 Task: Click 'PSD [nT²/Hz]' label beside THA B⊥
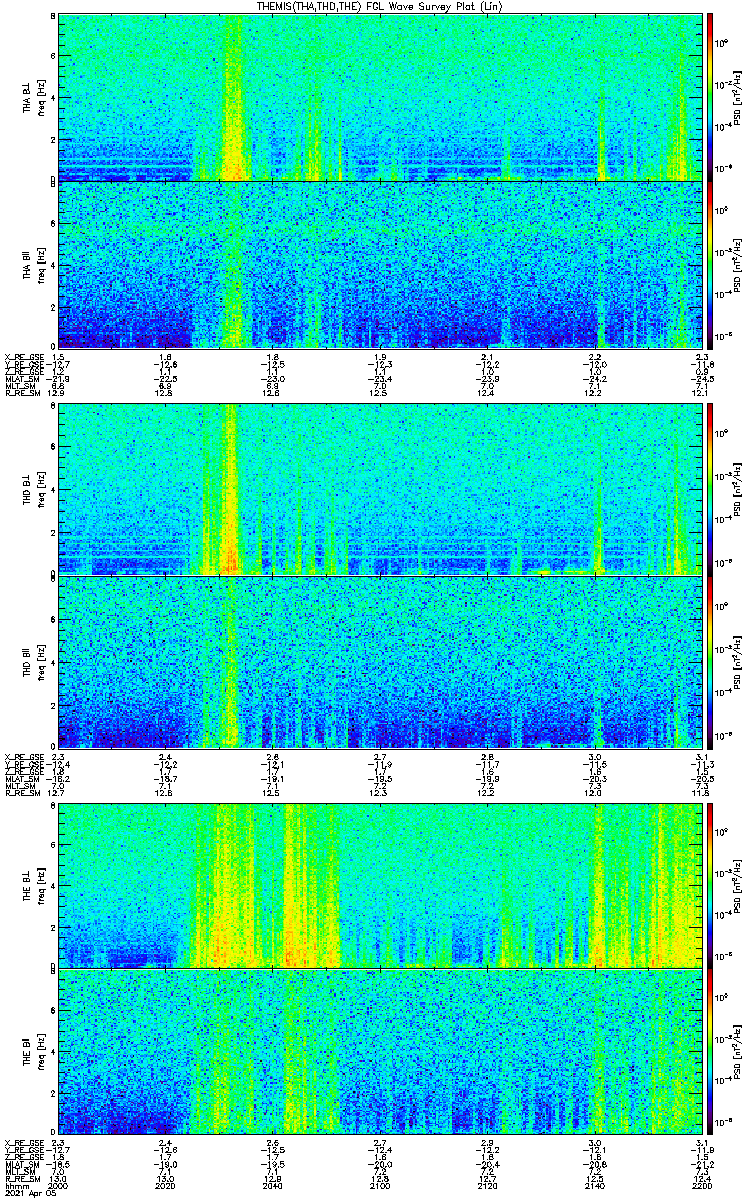coord(736,97)
